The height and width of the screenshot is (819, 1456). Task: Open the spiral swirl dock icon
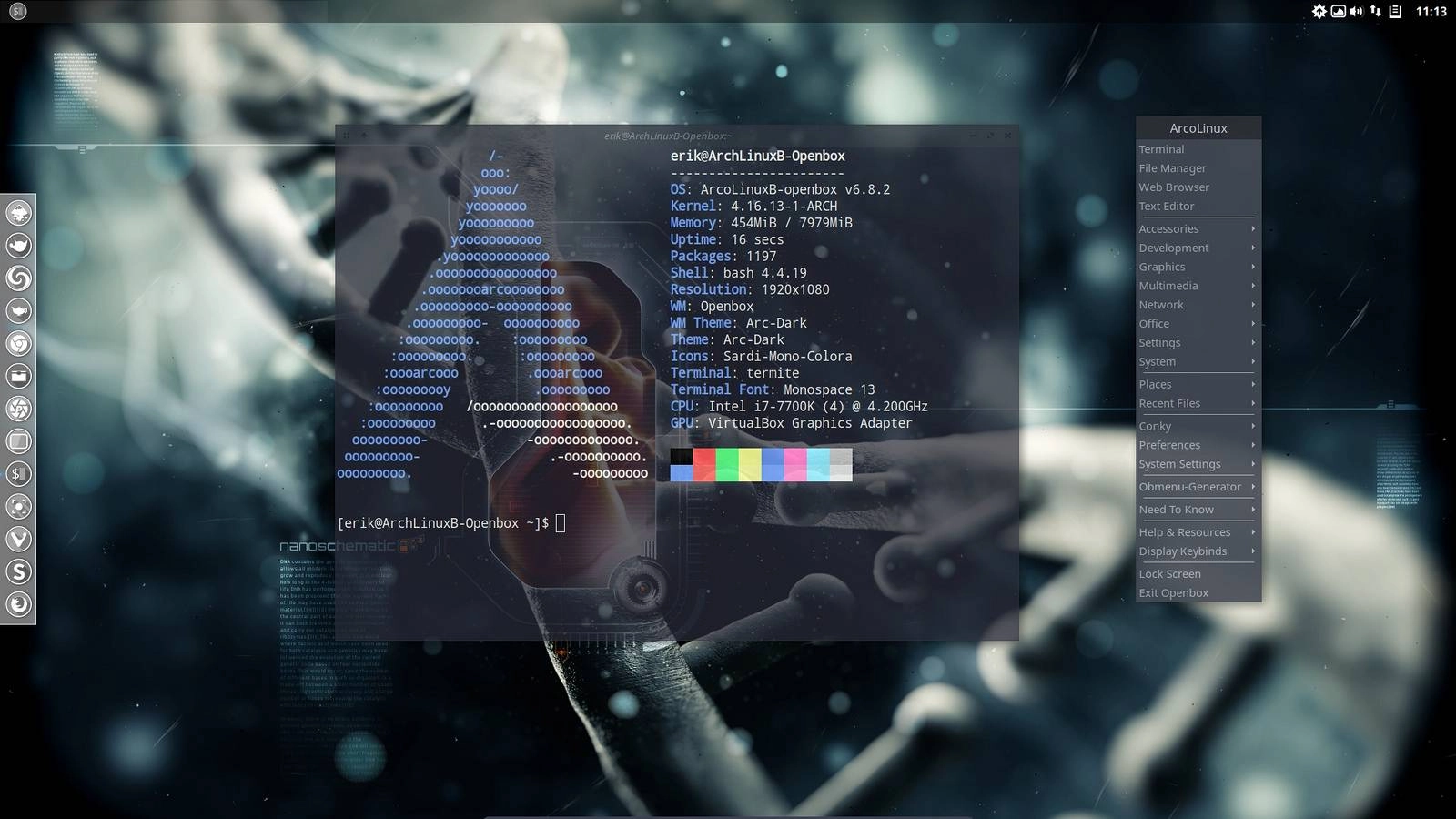click(x=19, y=278)
